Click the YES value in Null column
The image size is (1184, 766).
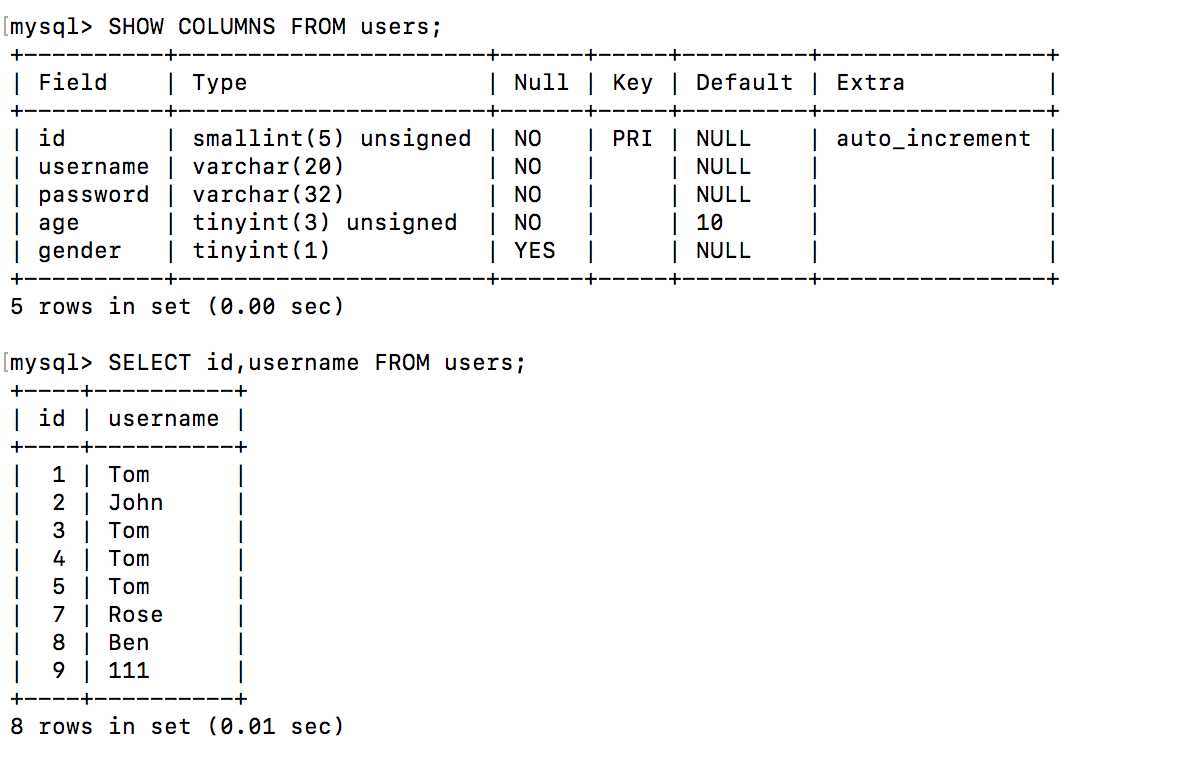pos(534,251)
